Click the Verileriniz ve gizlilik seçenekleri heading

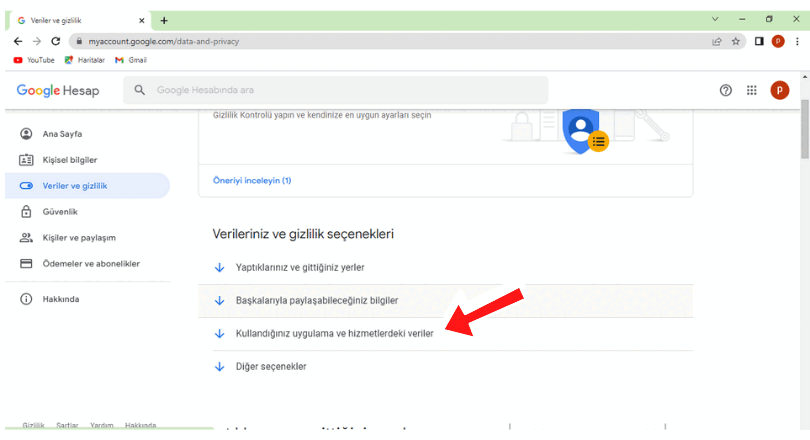point(303,234)
